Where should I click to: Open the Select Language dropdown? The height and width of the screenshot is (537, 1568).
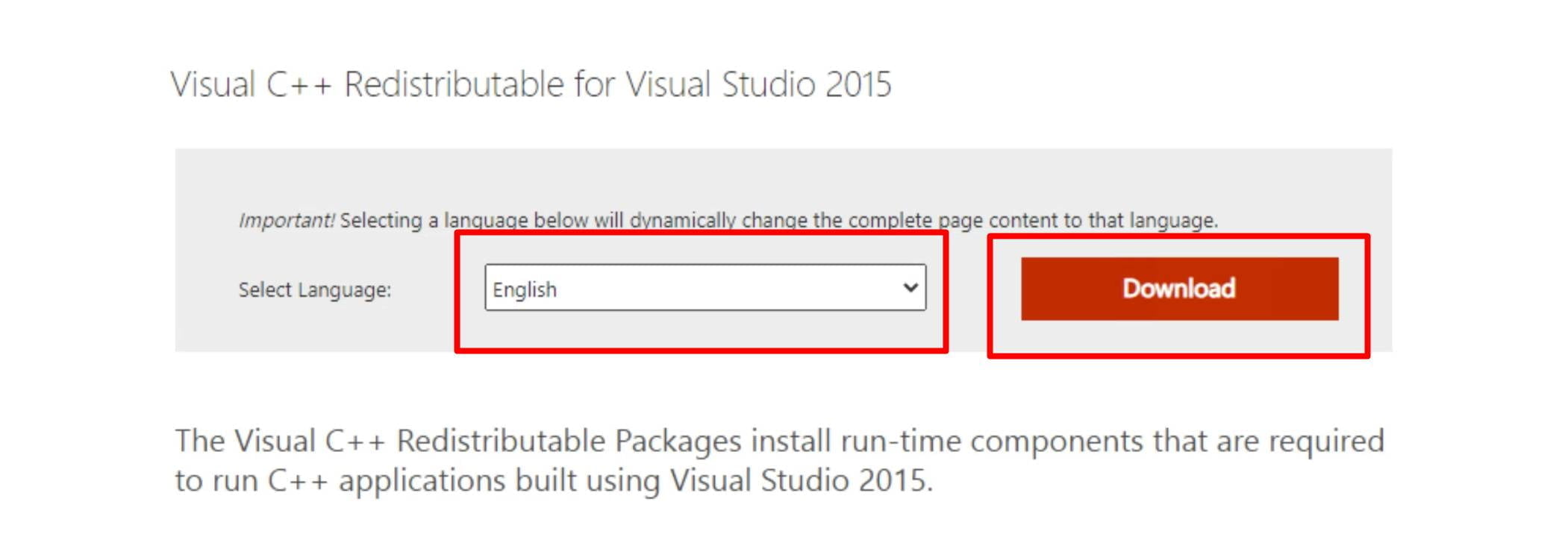tap(705, 288)
